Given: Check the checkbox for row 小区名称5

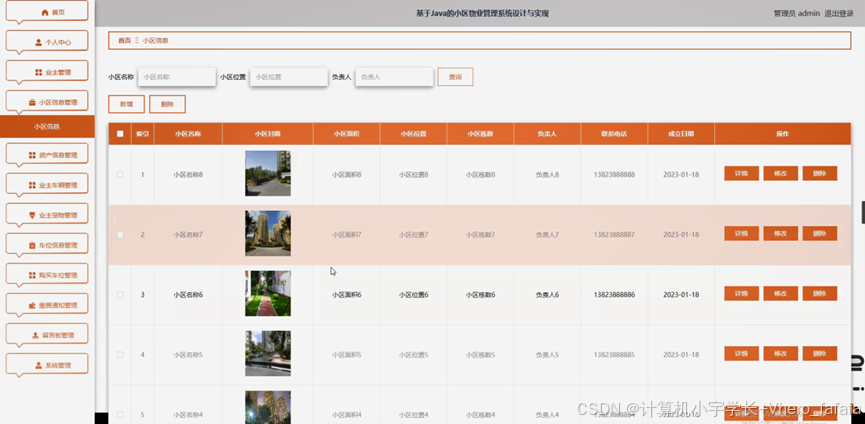Looking at the screenshot, I should [x=120, y=355].
